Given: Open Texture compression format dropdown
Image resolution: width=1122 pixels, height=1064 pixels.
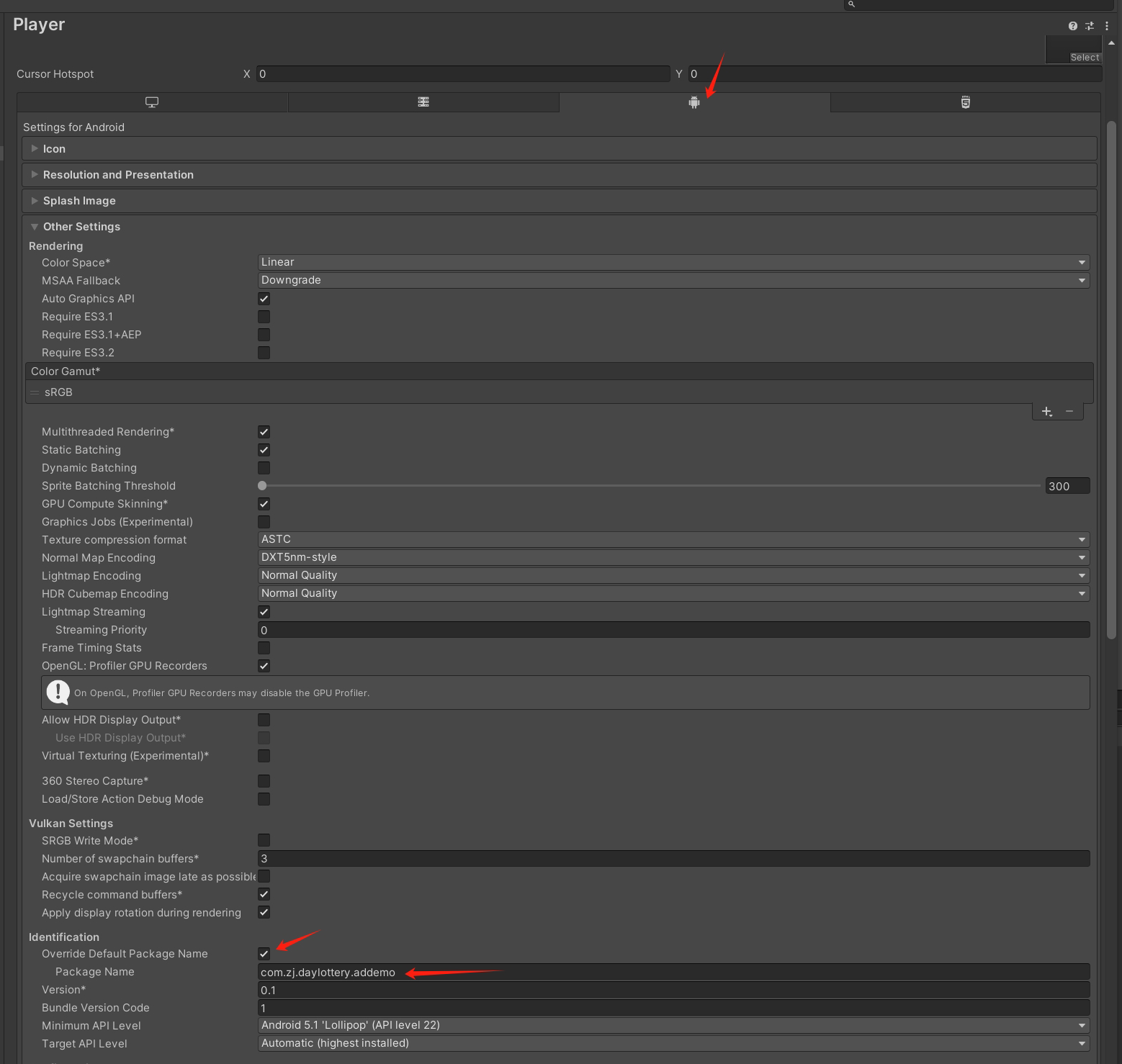Looking at the screenshot, I should [x=673, y=539].
